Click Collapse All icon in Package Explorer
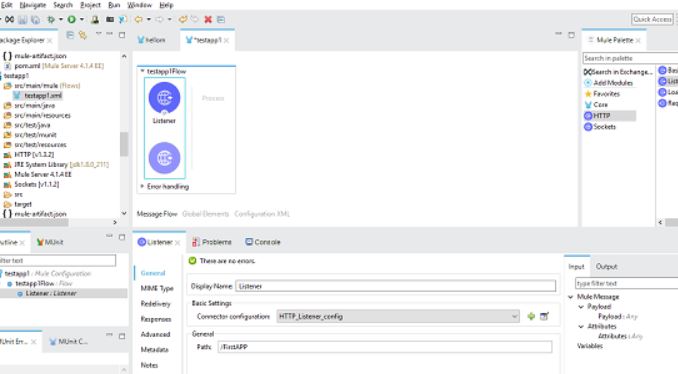 [x=70, y=35]
